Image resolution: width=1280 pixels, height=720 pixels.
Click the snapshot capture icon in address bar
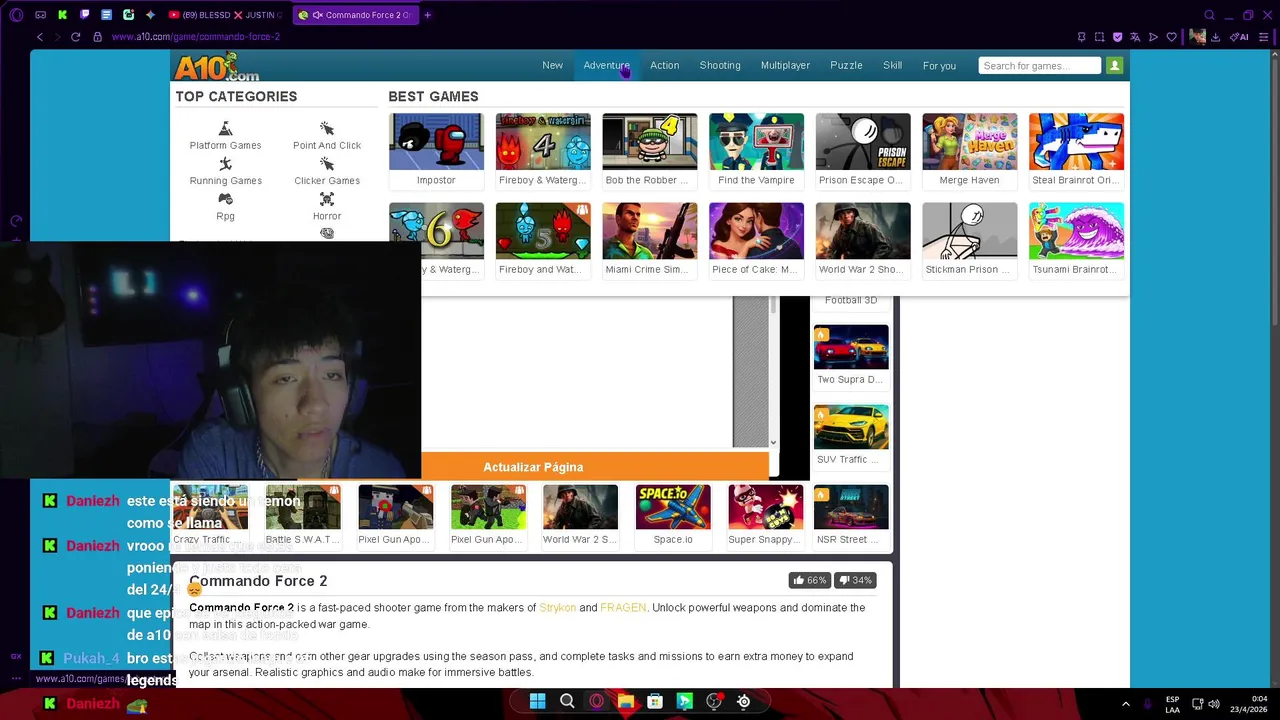tap(1099, 37)
